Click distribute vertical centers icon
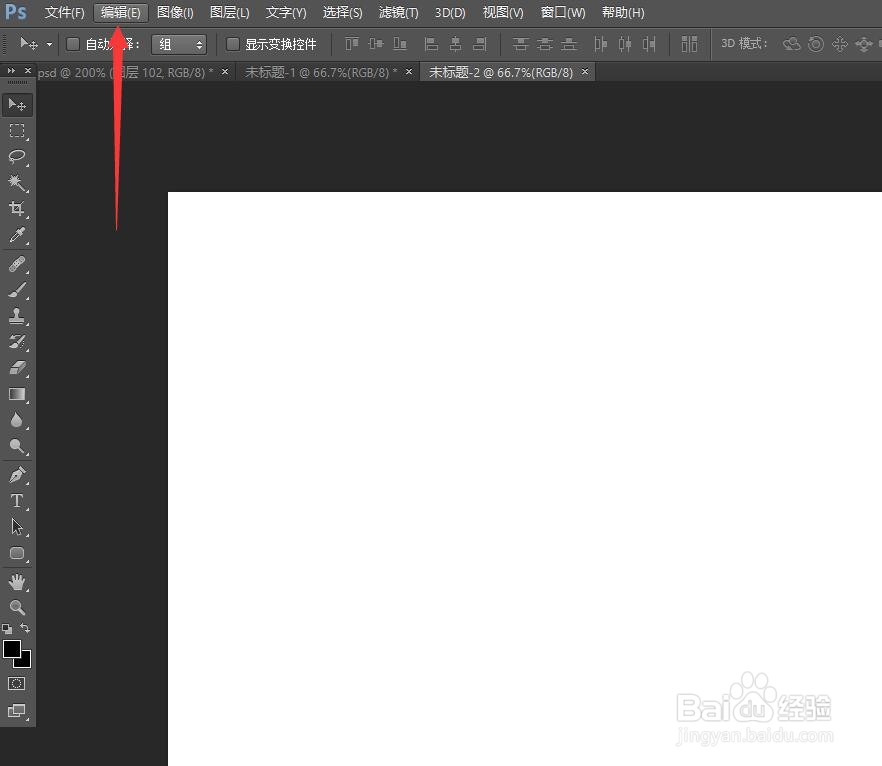 544,44
